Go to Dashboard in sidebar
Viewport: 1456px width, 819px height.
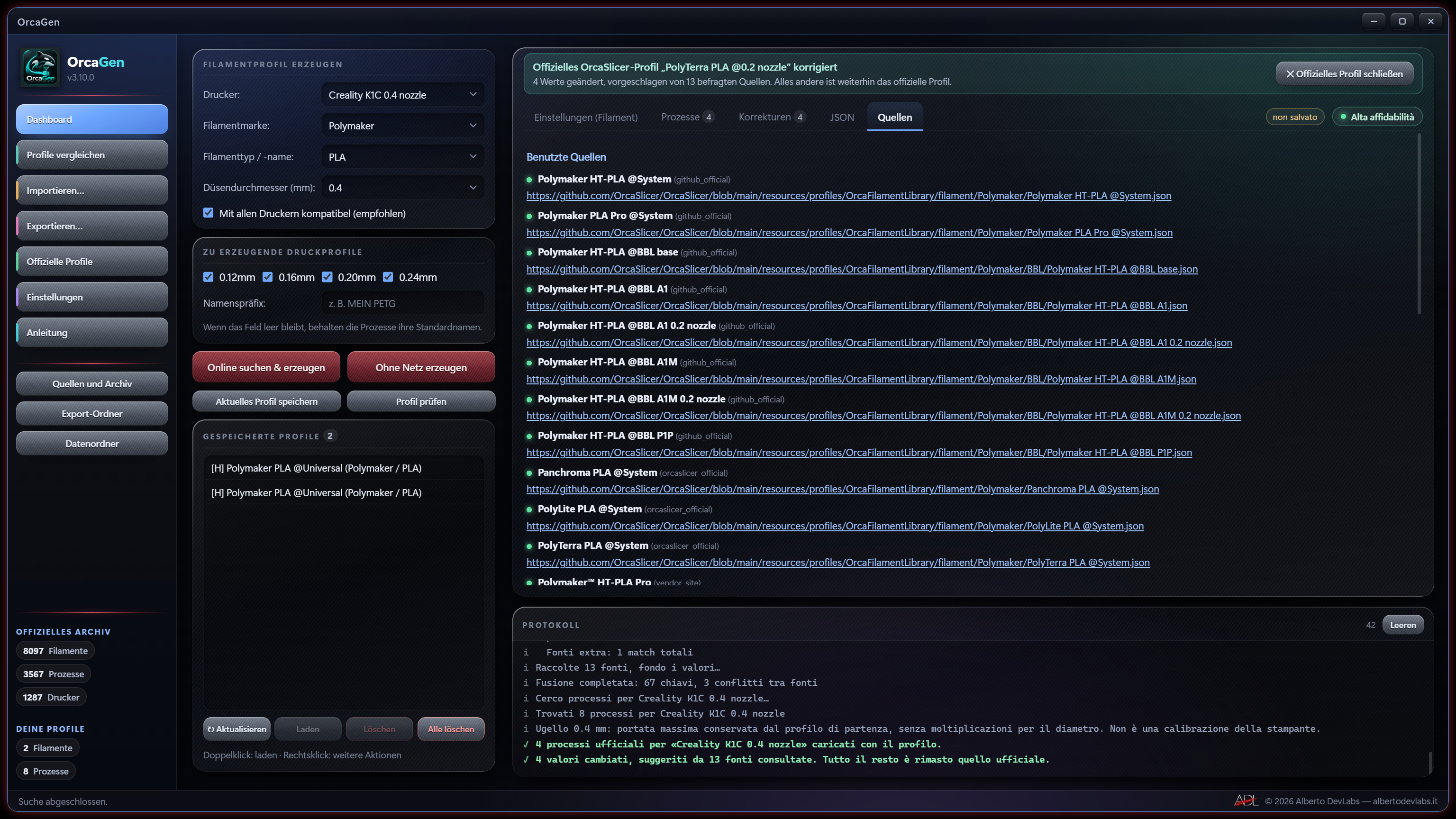pyautogui.click(x=92, y=119)
